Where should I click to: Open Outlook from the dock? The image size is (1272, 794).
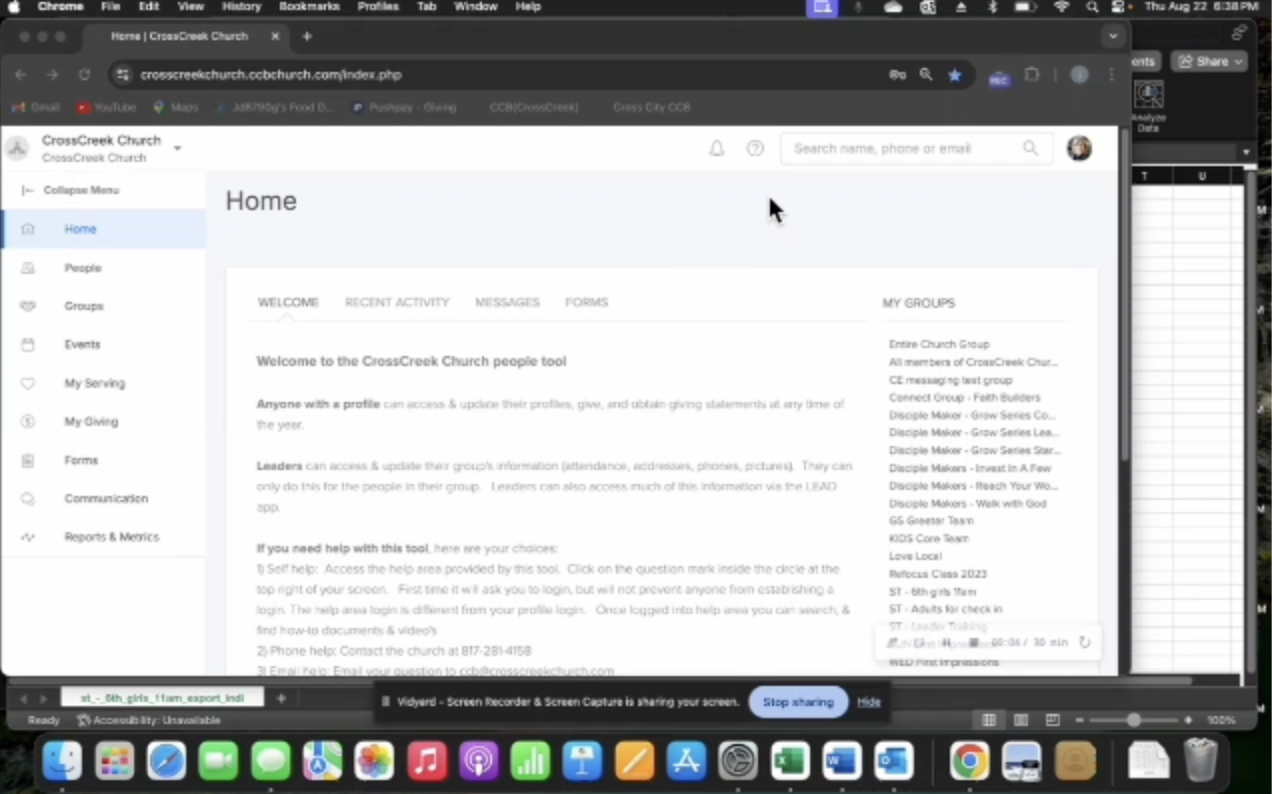point(894,762)
